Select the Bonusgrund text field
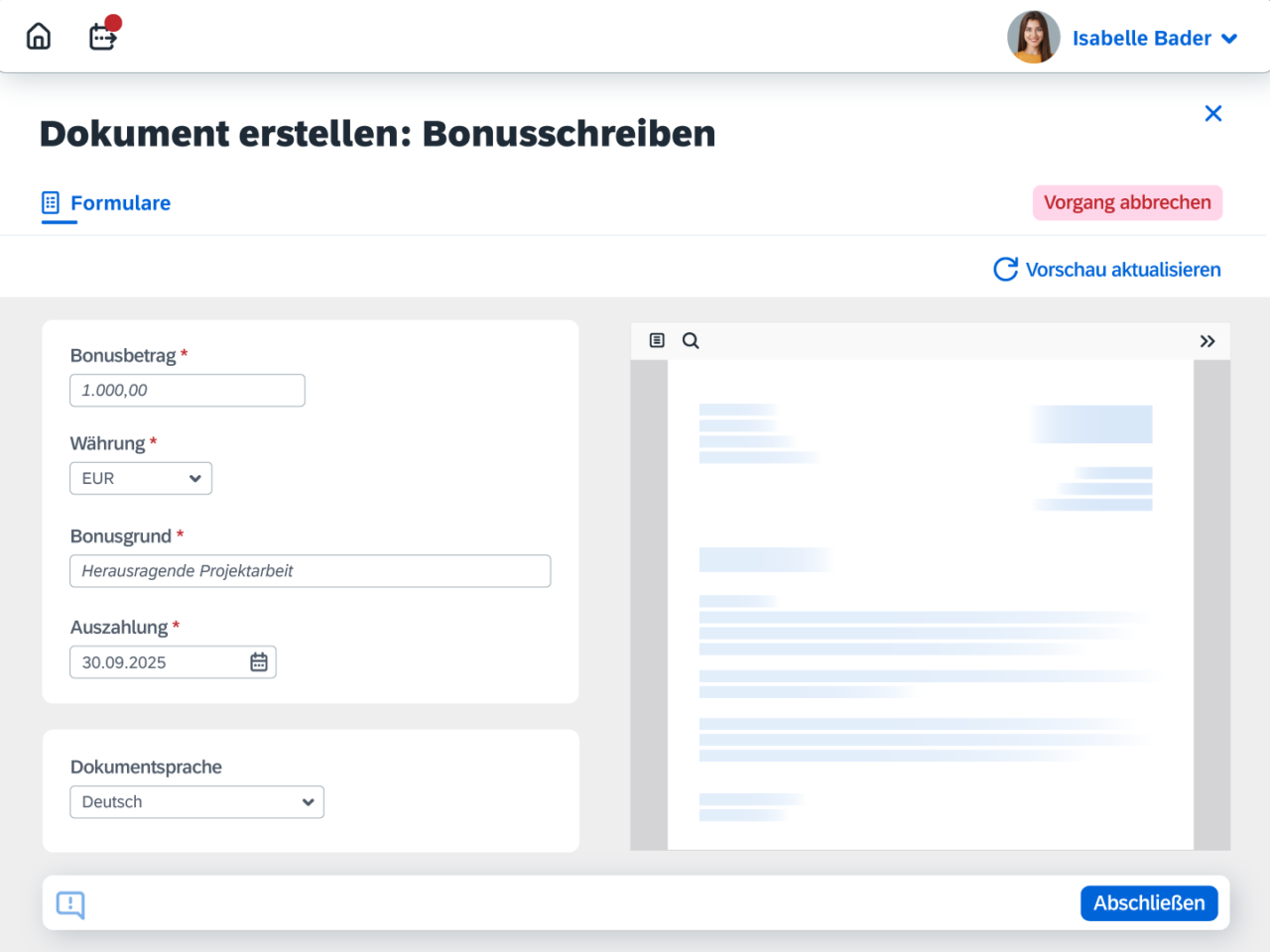Image resolution: width=1270 pixels, height=952 pixels. [x=310, y=570]
